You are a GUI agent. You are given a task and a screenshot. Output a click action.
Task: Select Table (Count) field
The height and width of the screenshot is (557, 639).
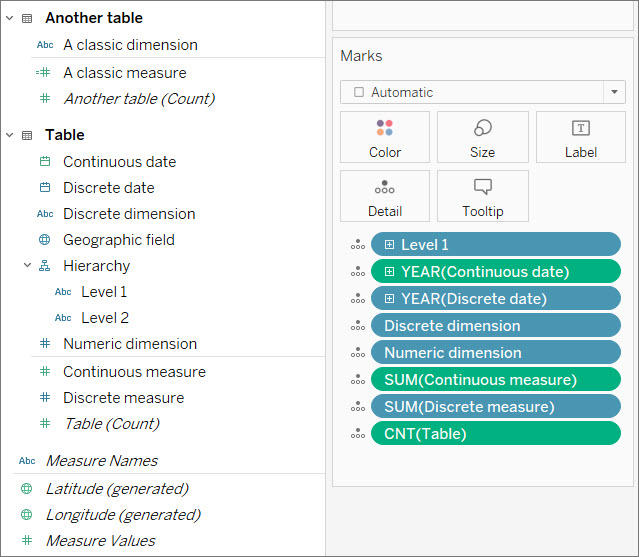pos(112,424)
